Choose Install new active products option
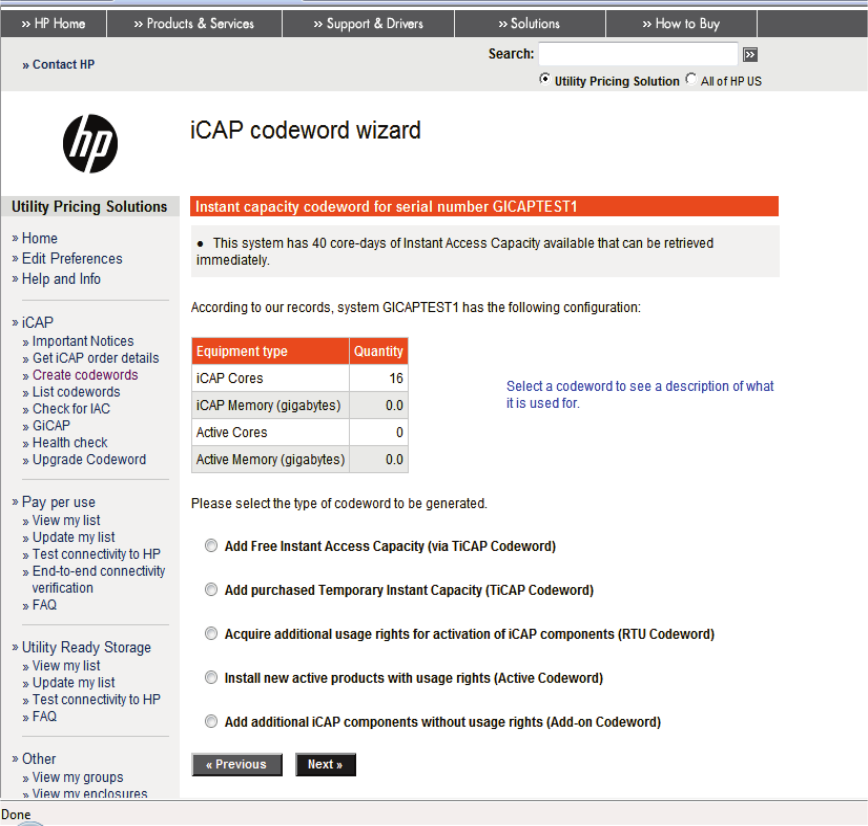Image resolution: width=868 pixels, height=826 pixels. pos(211,678)
